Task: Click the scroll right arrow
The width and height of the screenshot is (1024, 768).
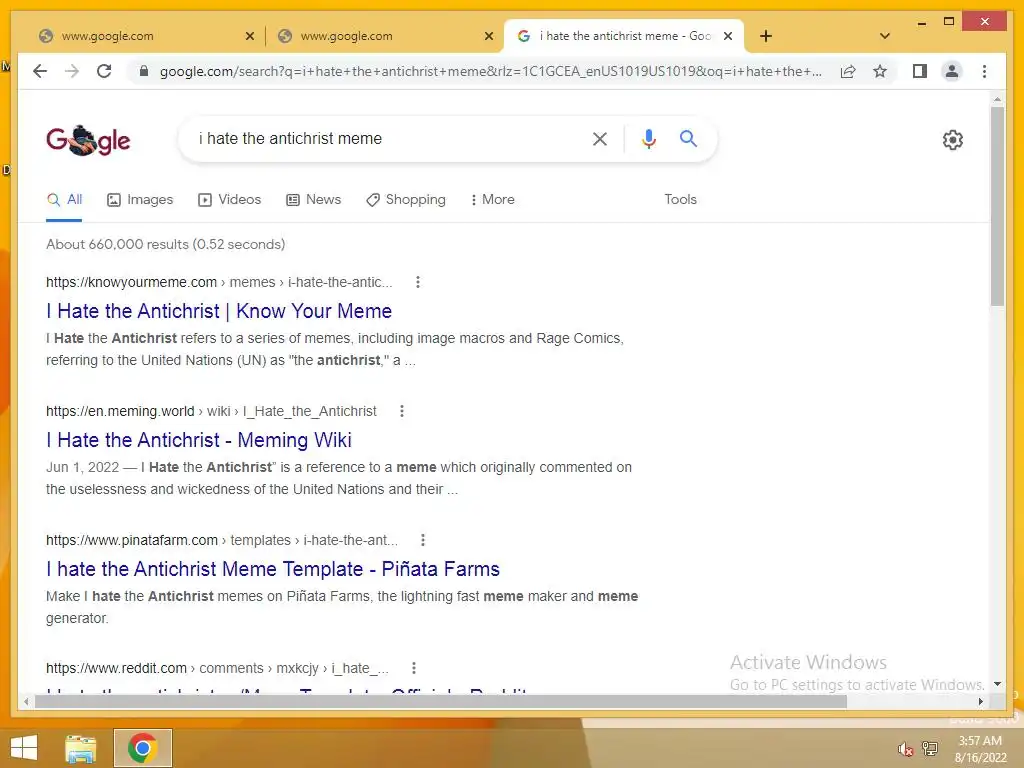Action: coord(980,701)
